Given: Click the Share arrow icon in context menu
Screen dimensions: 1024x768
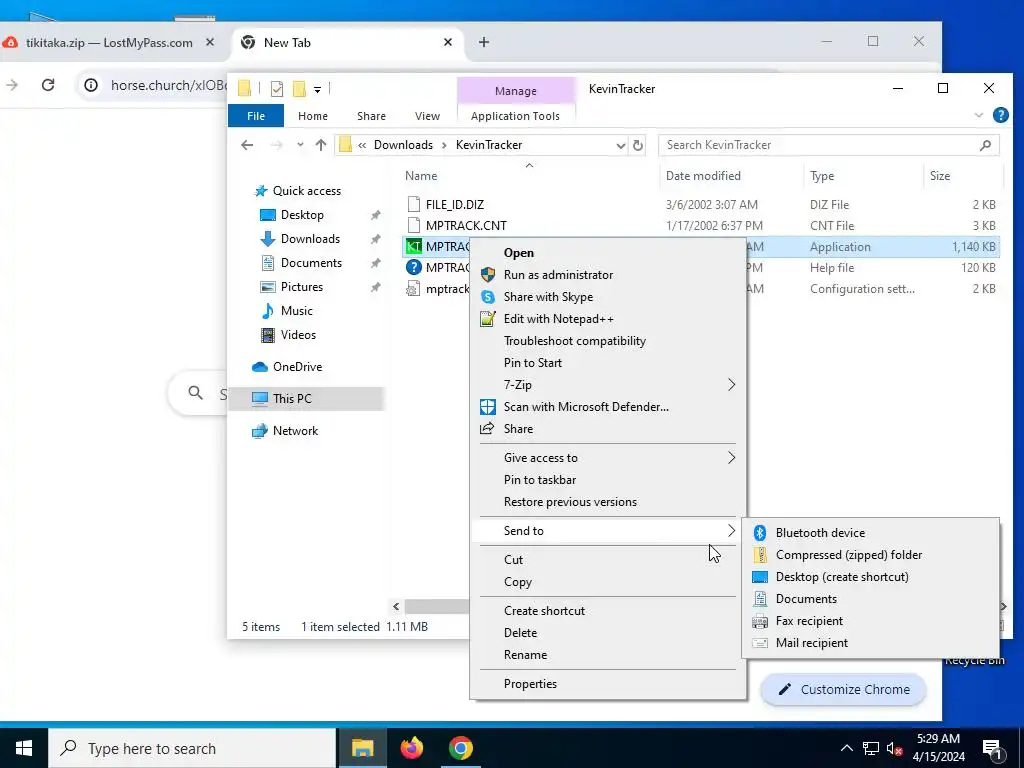Looking at the screenshot, I should click(x=487, y=429).
